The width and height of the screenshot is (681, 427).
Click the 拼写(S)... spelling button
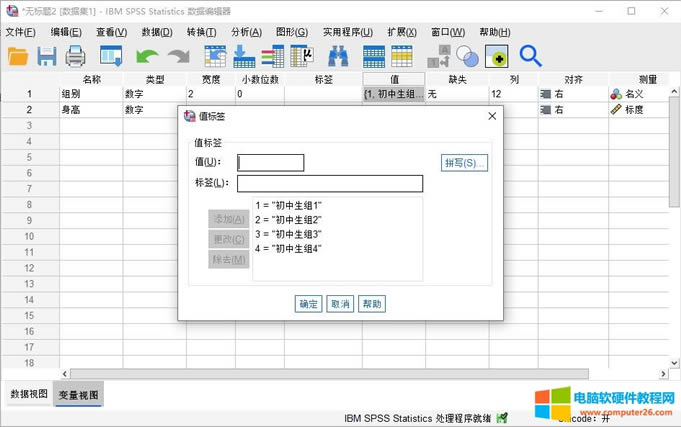click(464, 162)
